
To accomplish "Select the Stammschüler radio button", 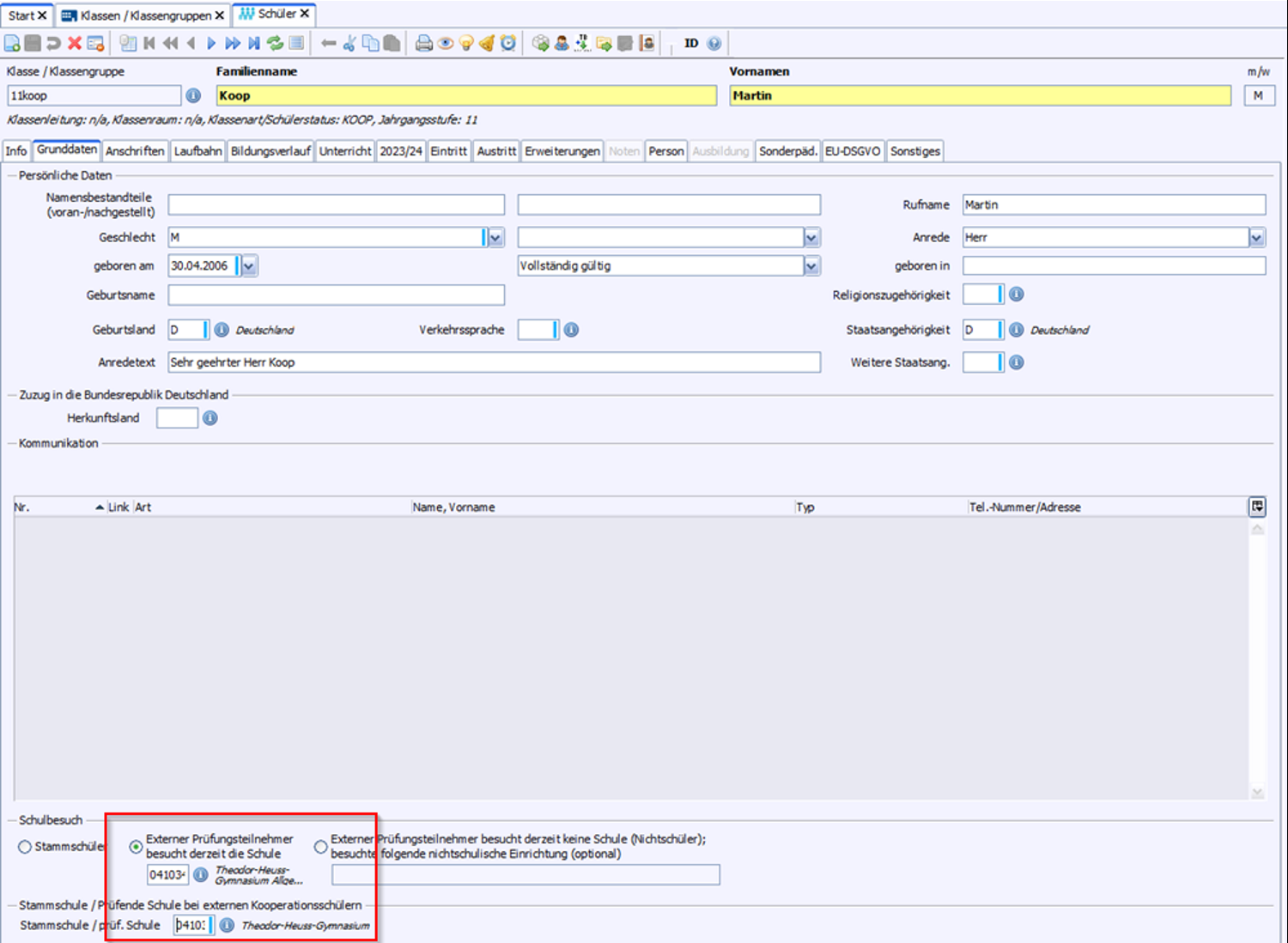I will (25, 847).
